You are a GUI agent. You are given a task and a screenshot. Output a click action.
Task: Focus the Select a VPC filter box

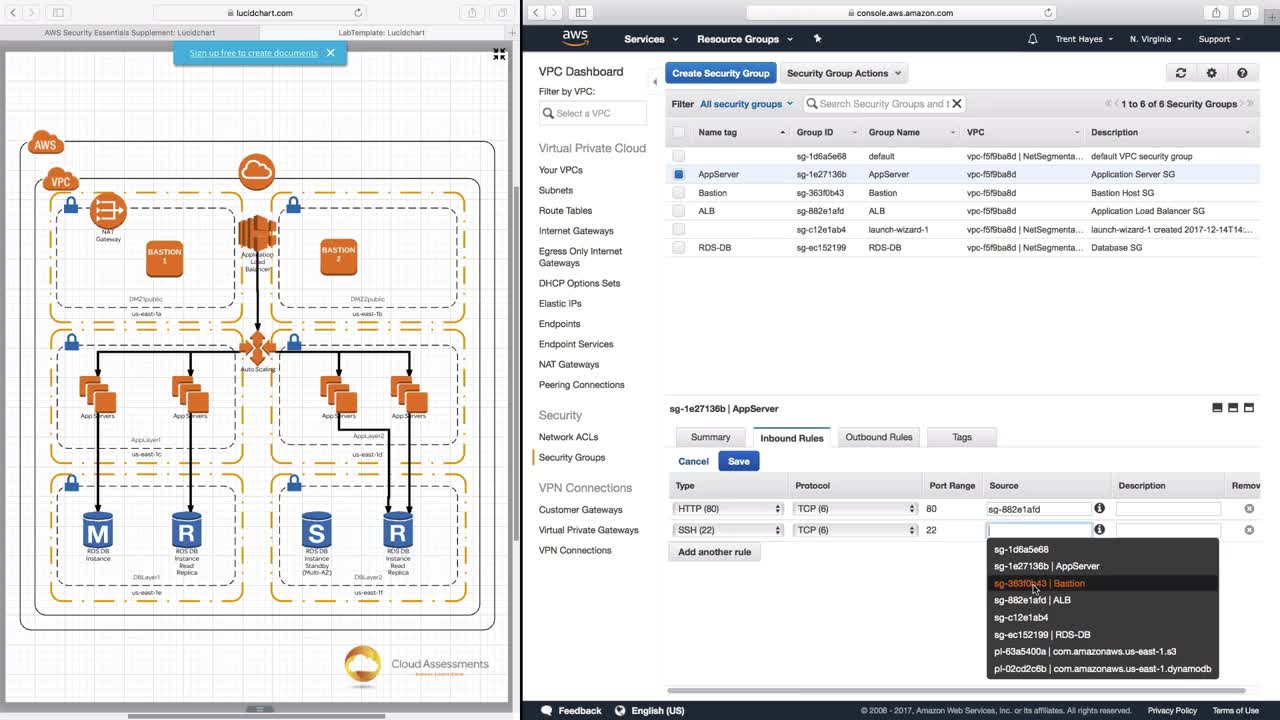click(x=593, y=113)
